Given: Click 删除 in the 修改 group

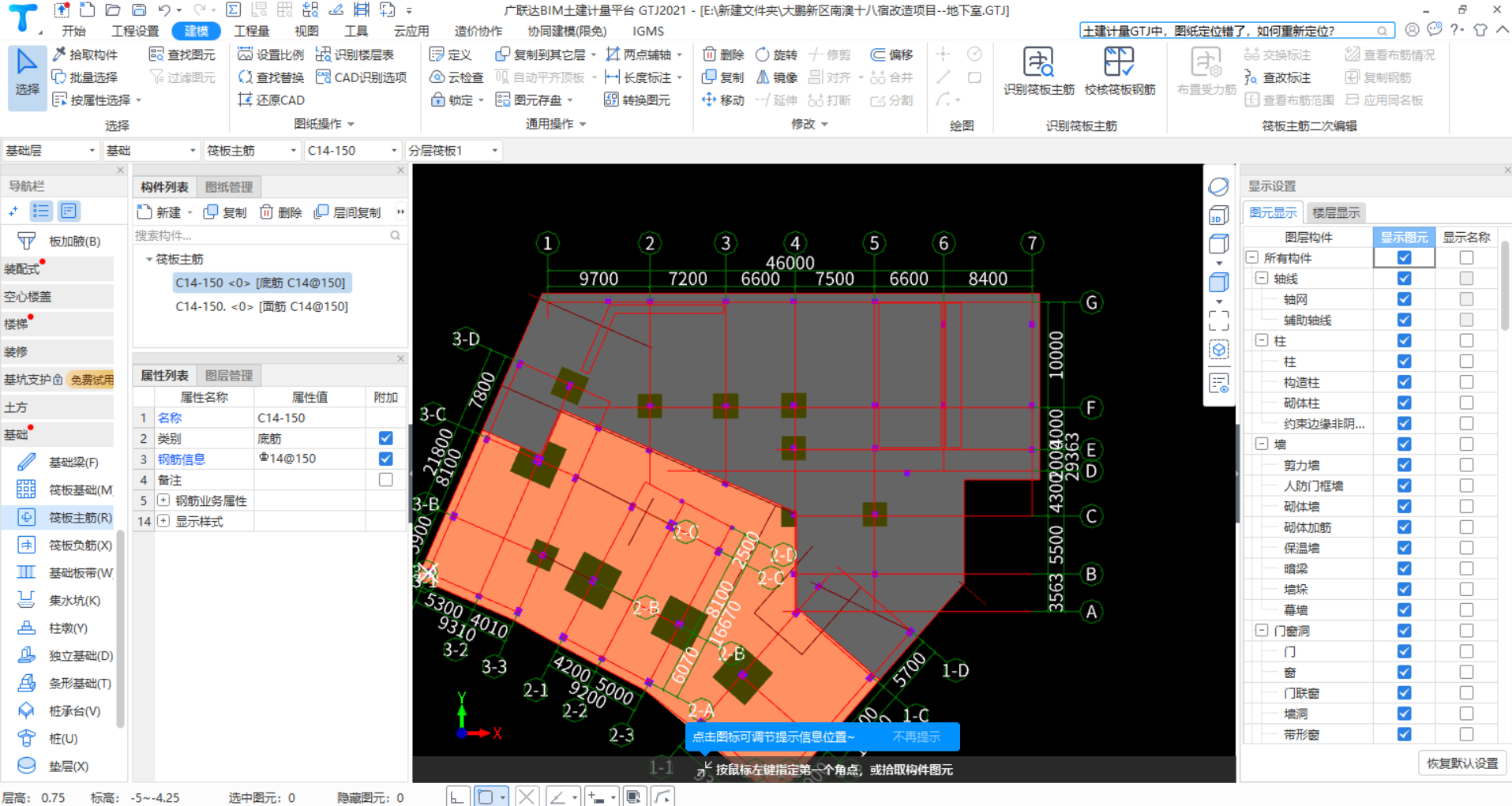Looking at the screenshot, I should [723, 54].
